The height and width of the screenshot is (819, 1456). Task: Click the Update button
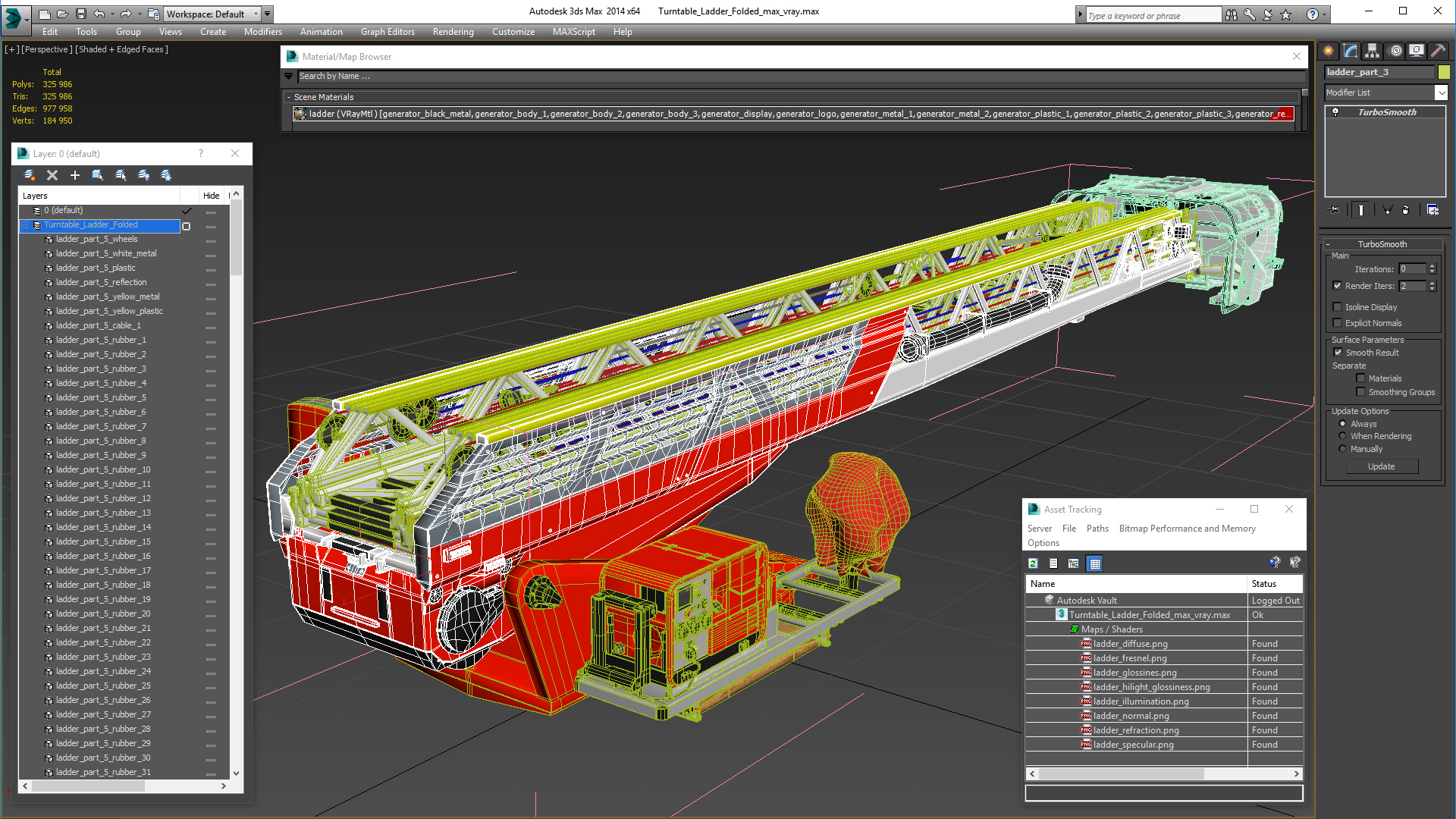coord(1381,466)
